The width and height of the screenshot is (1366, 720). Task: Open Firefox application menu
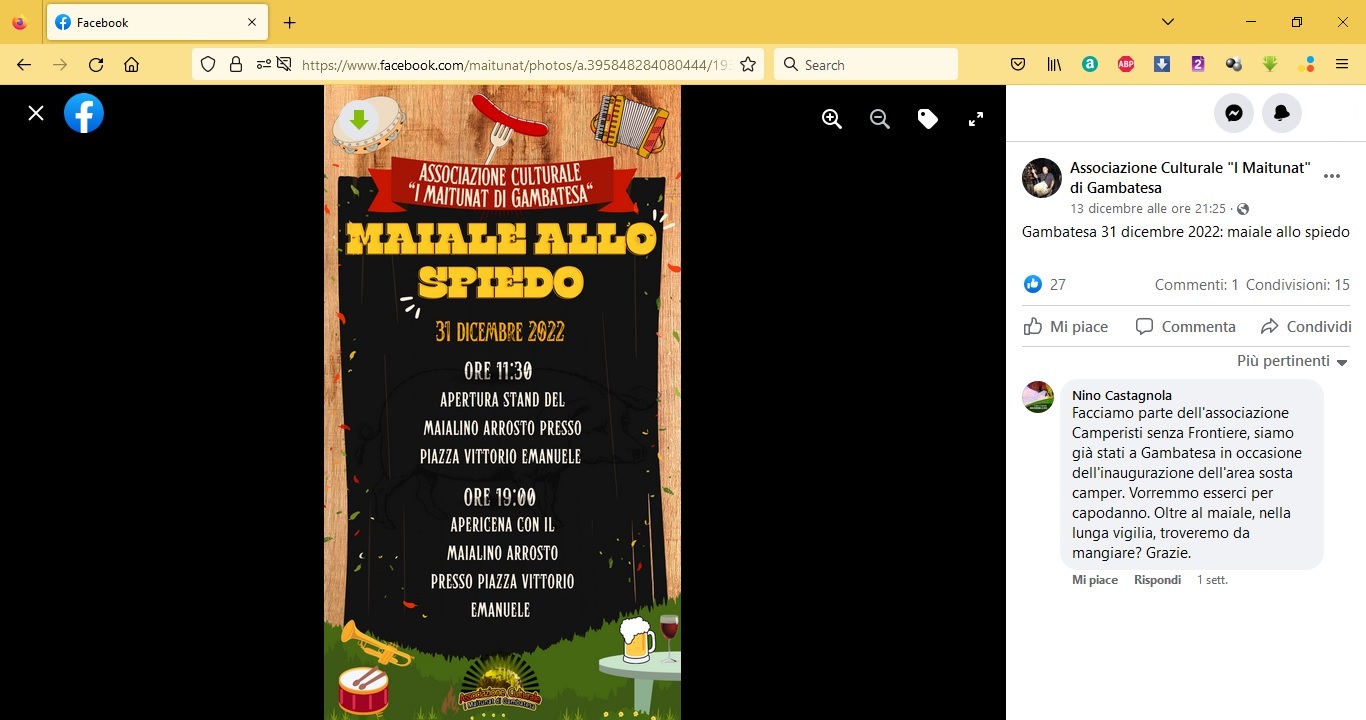pyautogui.click(x=1342, y=64)
